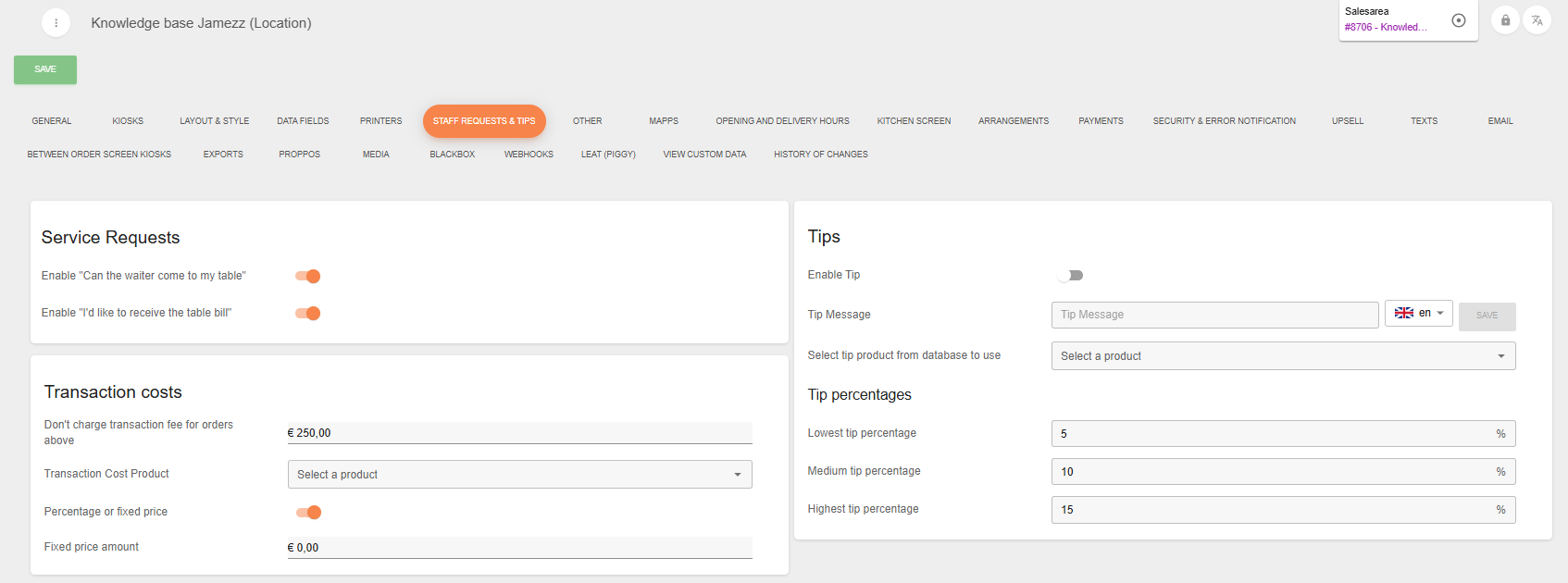Enable the Tip switch
The height and width of the screenshot is (583, 1568).
(x=1071, y=275)
